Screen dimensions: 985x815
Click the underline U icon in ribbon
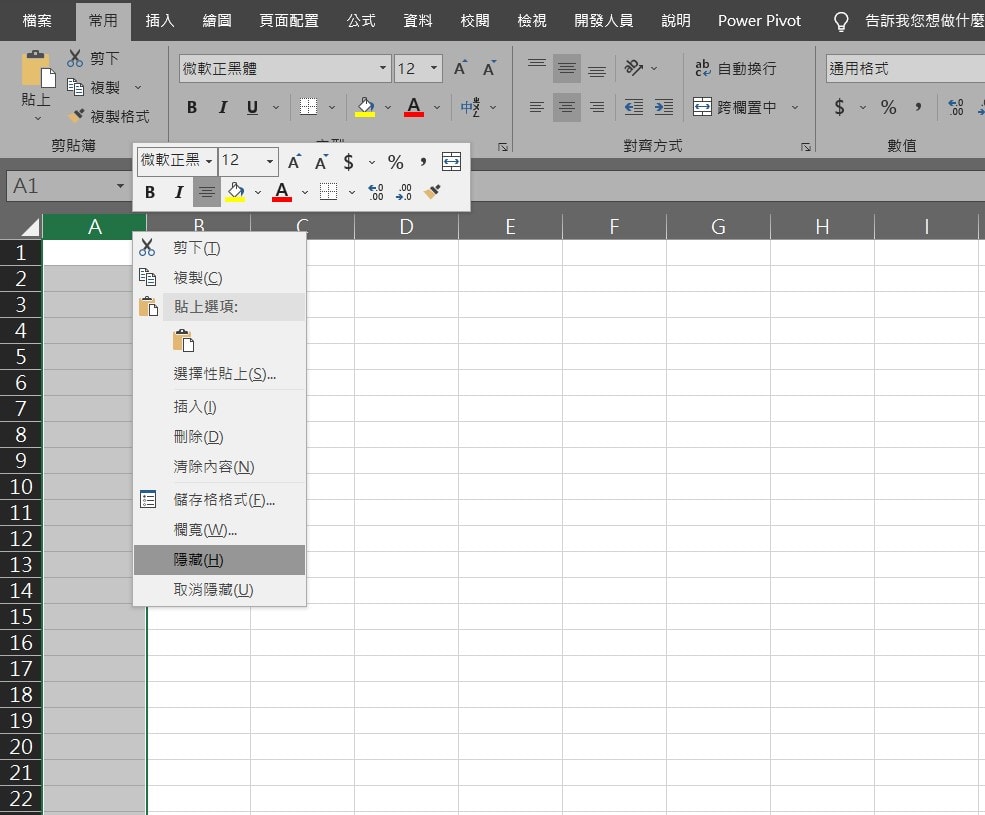pos(252,107)
